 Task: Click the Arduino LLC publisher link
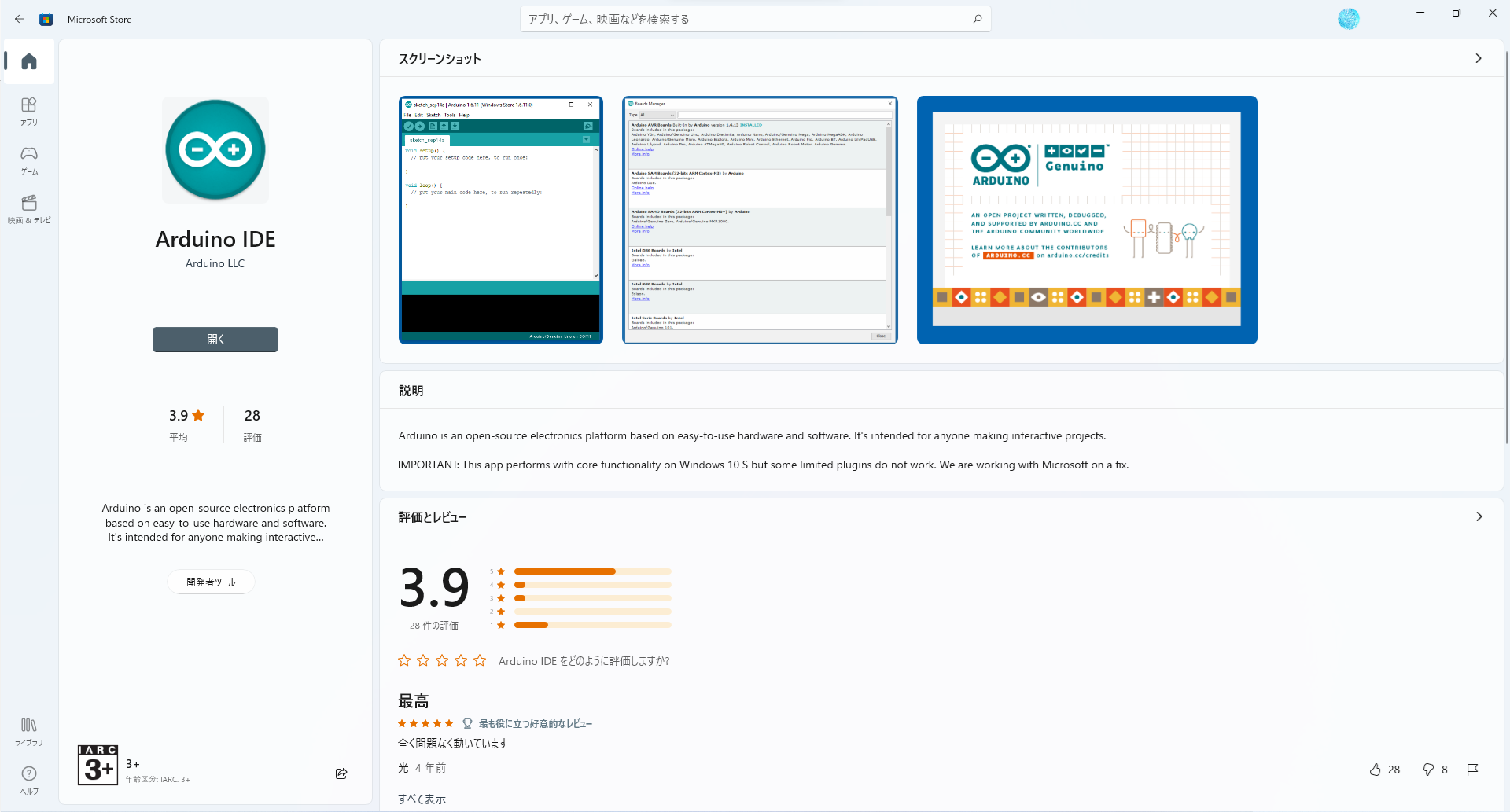click(x=215, y=263)
